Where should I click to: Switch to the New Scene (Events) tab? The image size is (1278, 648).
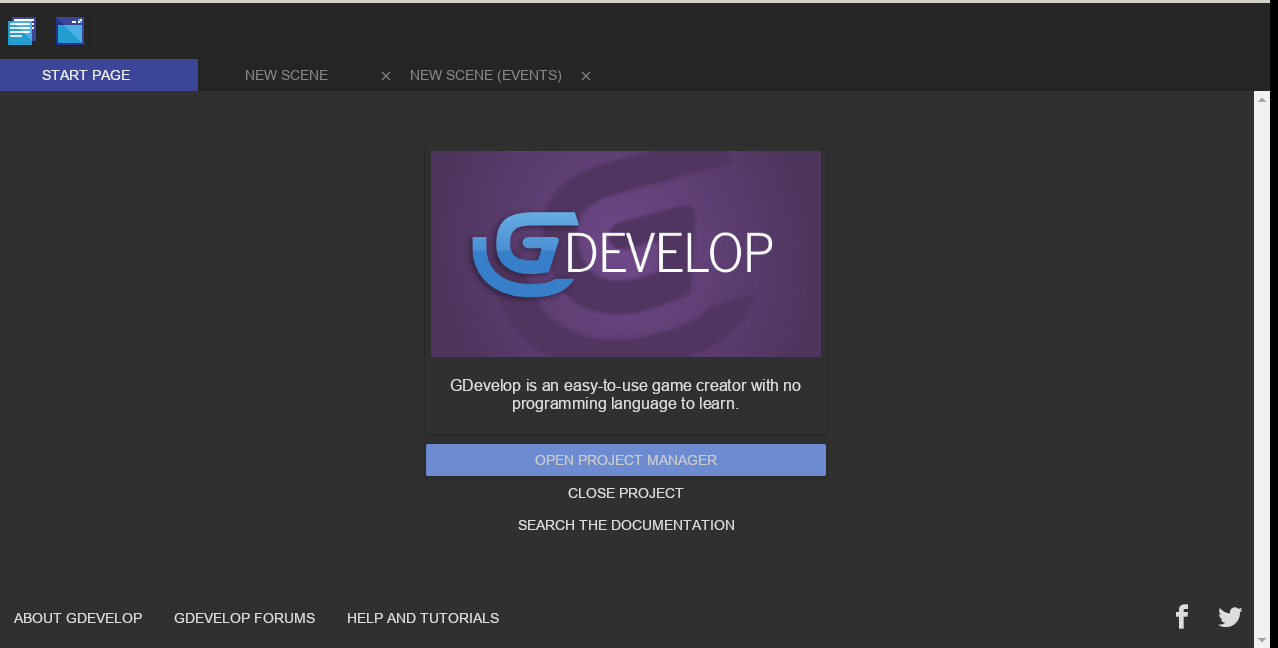[x=486, y=75]
